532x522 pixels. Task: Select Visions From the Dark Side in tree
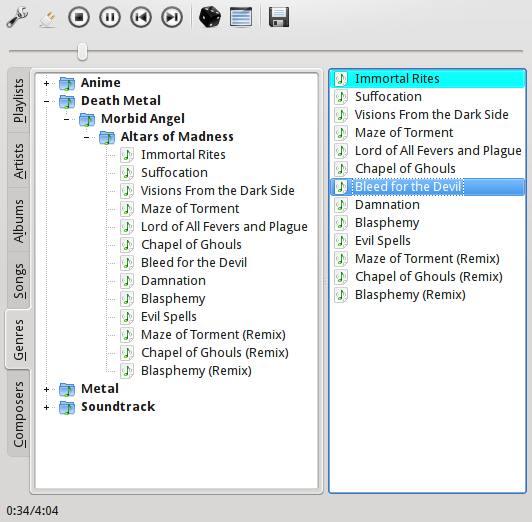[x=217, y=191]
